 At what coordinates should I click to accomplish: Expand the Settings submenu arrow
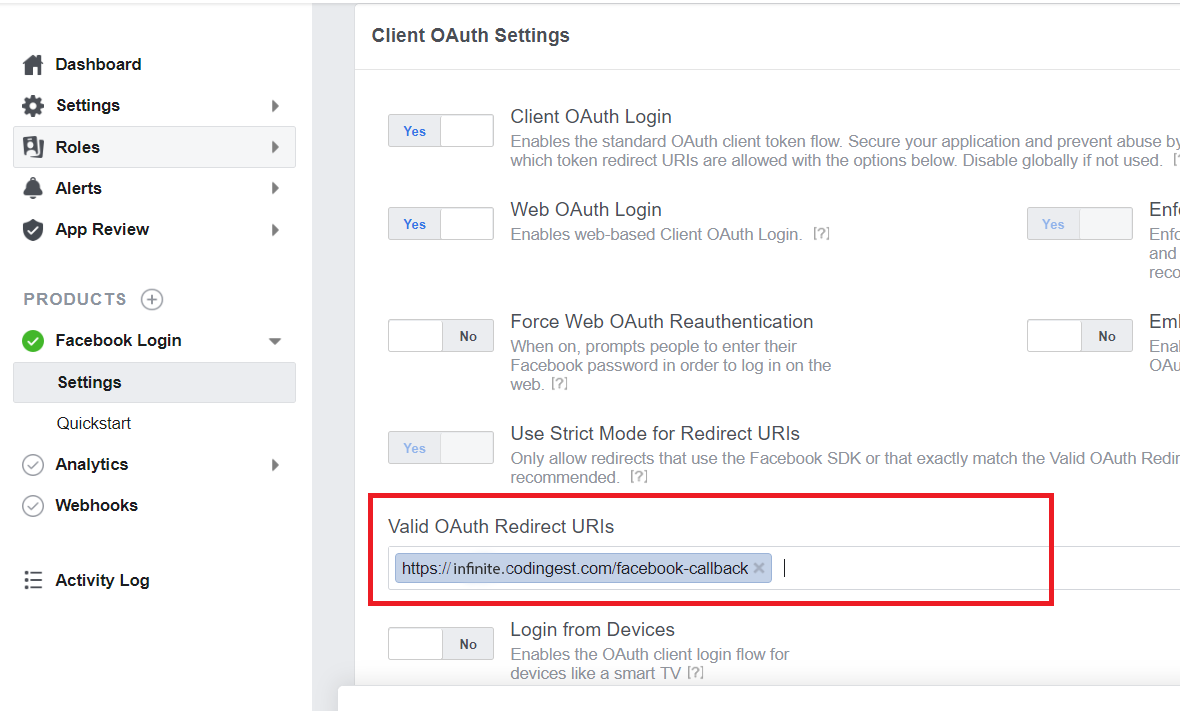[275, 106]
